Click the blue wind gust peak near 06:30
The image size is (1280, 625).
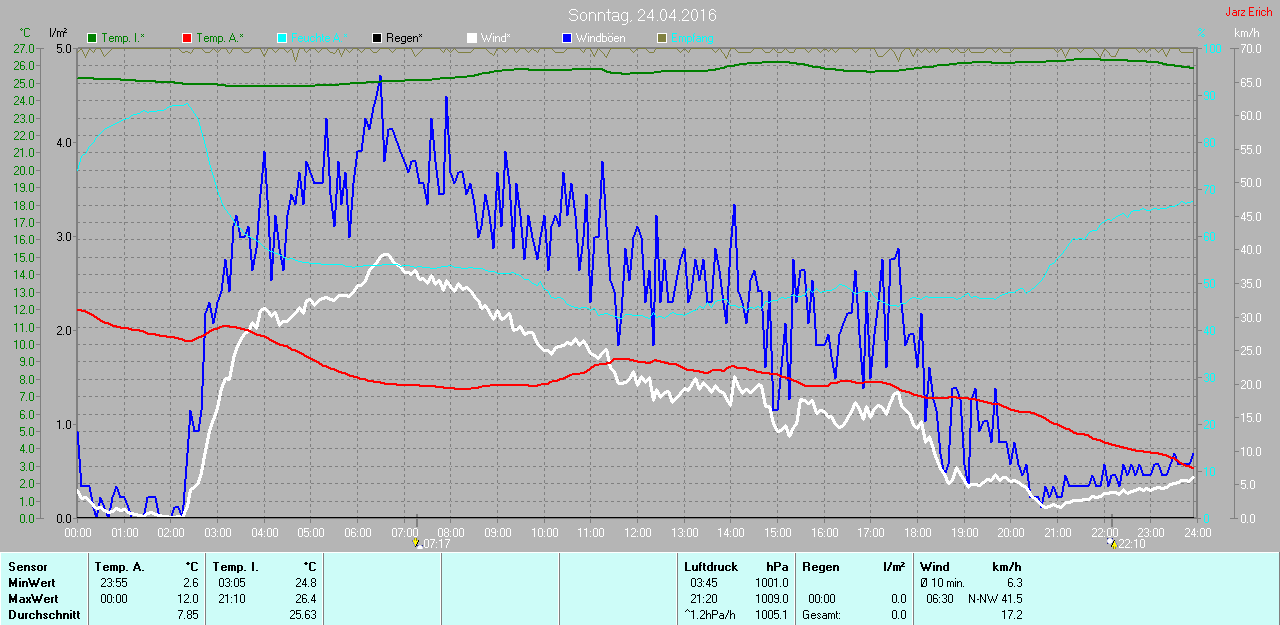[x=380, y=77]
